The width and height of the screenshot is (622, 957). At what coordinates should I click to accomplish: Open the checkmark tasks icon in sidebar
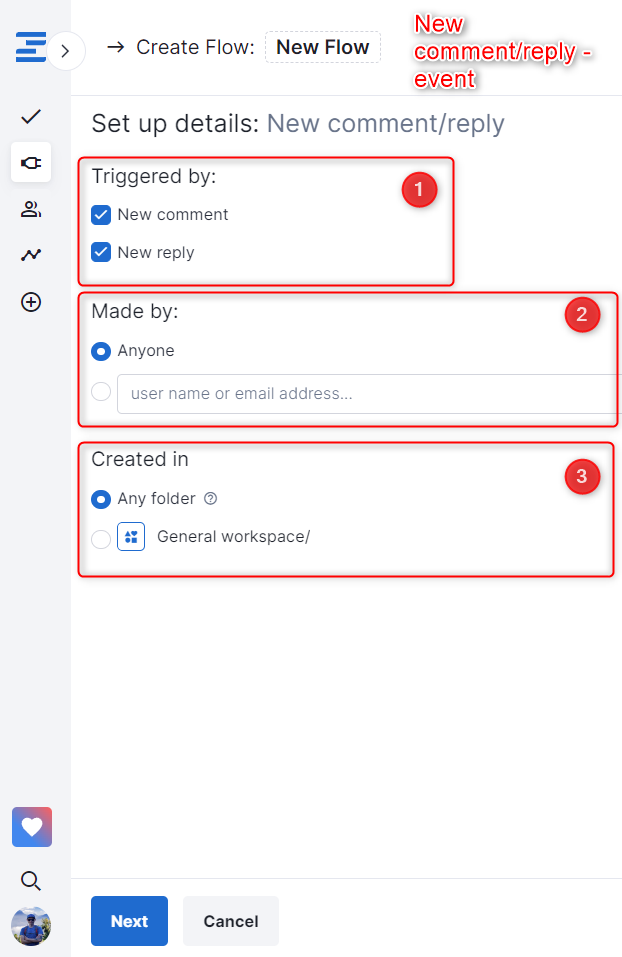pos(31,117)
